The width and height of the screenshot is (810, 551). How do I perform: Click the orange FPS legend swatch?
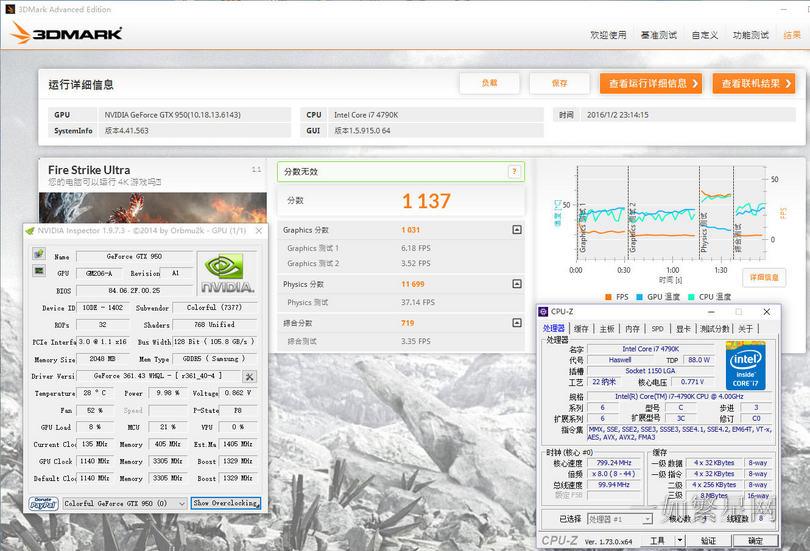608,297
